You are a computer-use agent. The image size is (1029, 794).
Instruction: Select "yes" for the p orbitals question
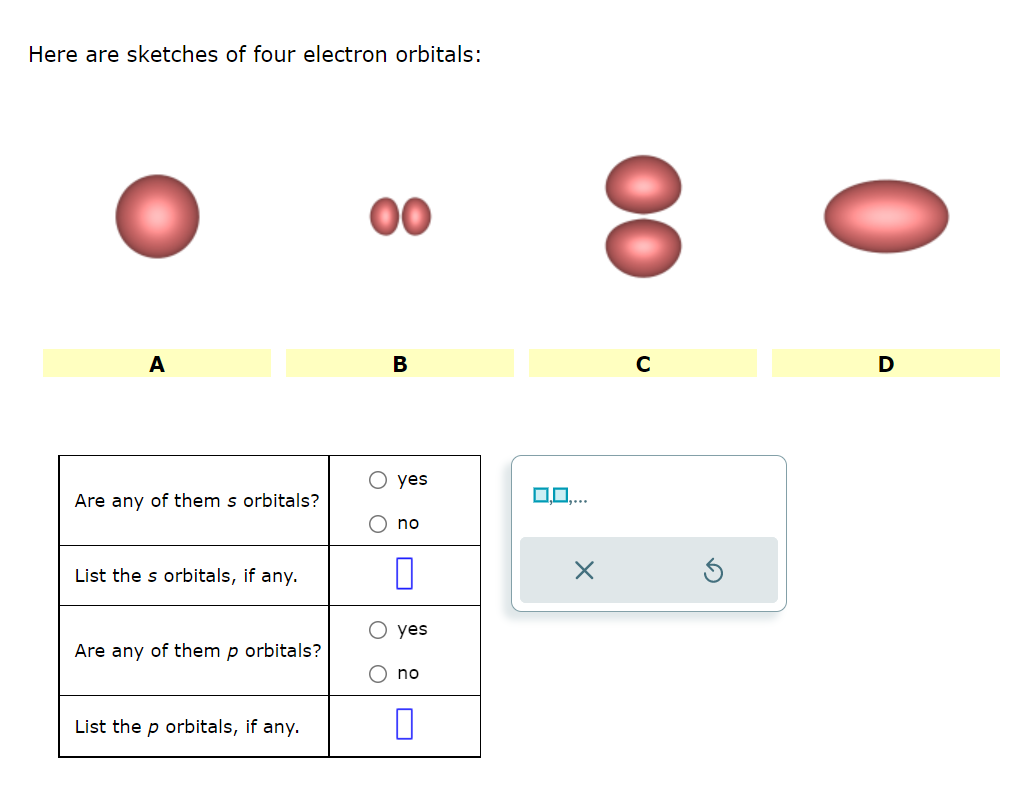(378, 629)
